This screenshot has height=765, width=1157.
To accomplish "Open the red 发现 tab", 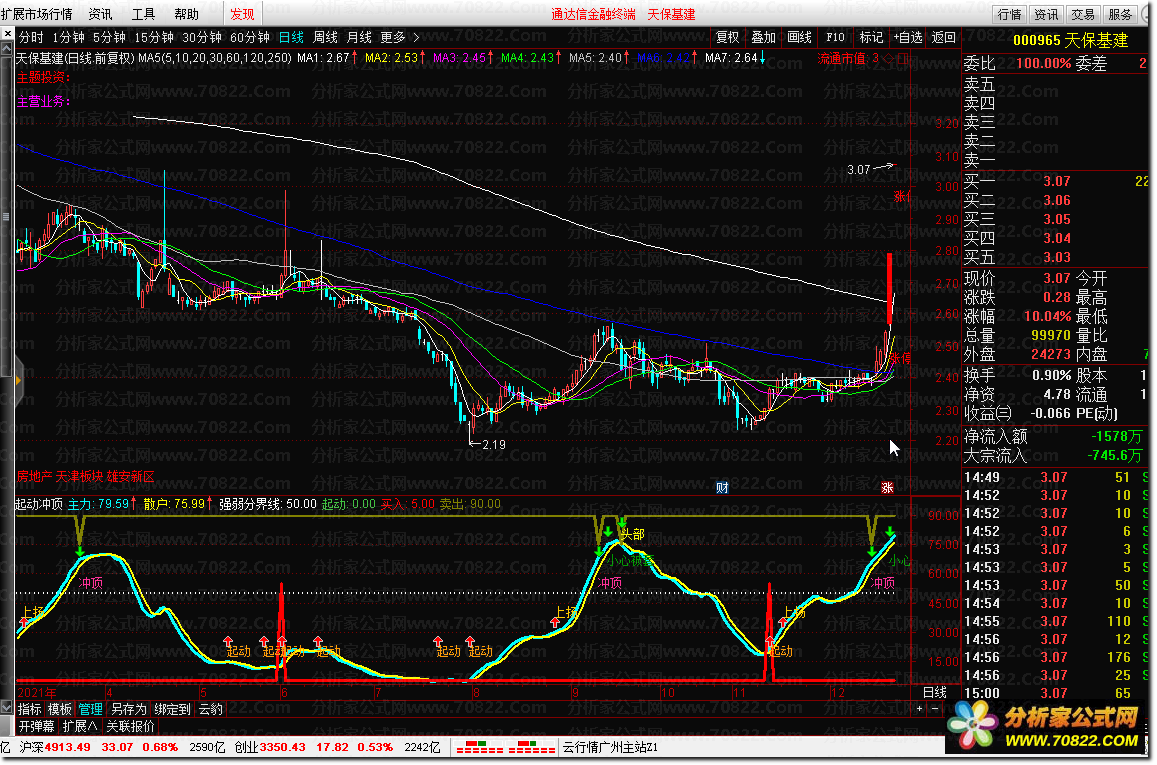I will tap(242, 14).
